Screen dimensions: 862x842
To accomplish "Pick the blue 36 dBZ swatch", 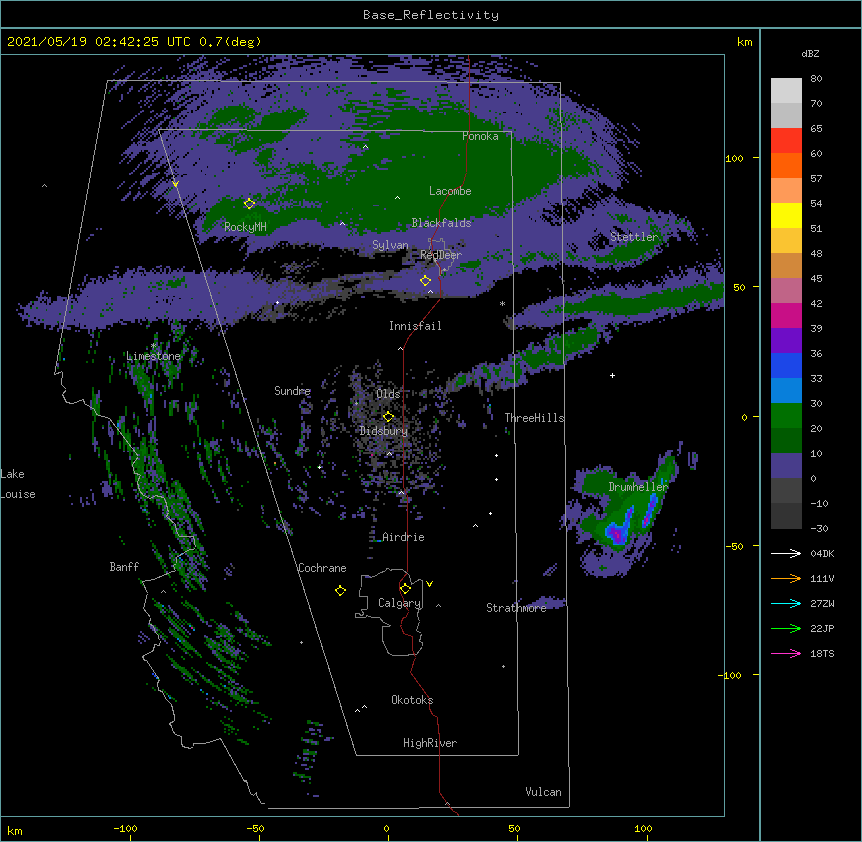I will (x=786, y=365).
